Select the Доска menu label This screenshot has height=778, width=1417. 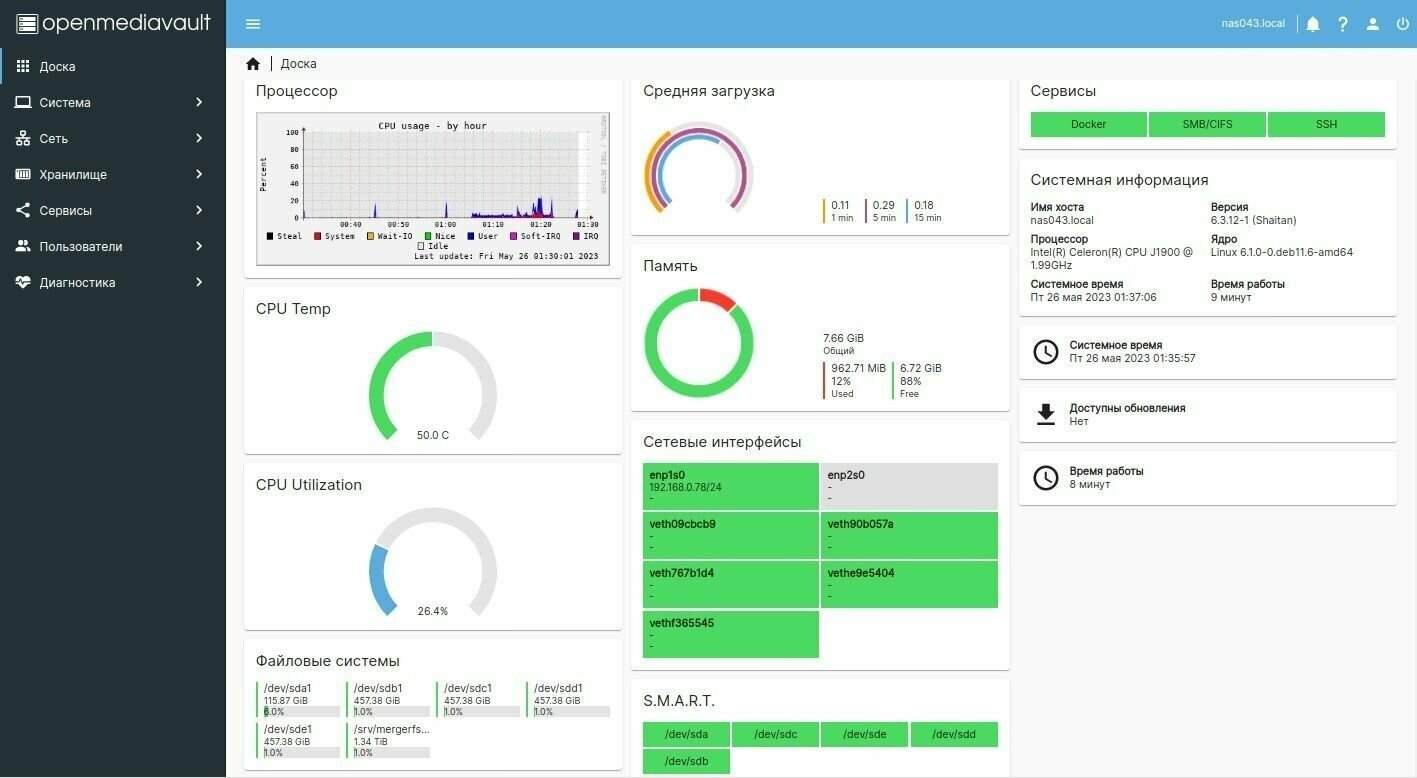[57, 67]
